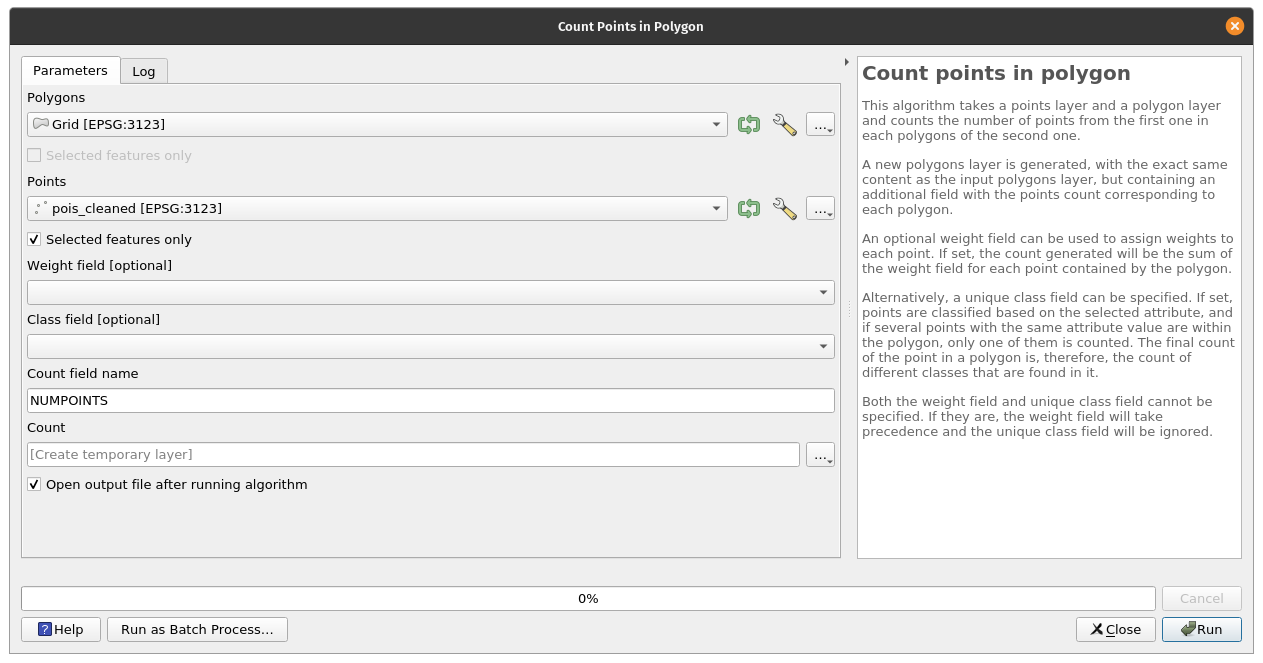The height and width of the screenshot is (663, 1263).
Task: Open advanced options wrench for Polygons
Action: click(x=785, y=125)
